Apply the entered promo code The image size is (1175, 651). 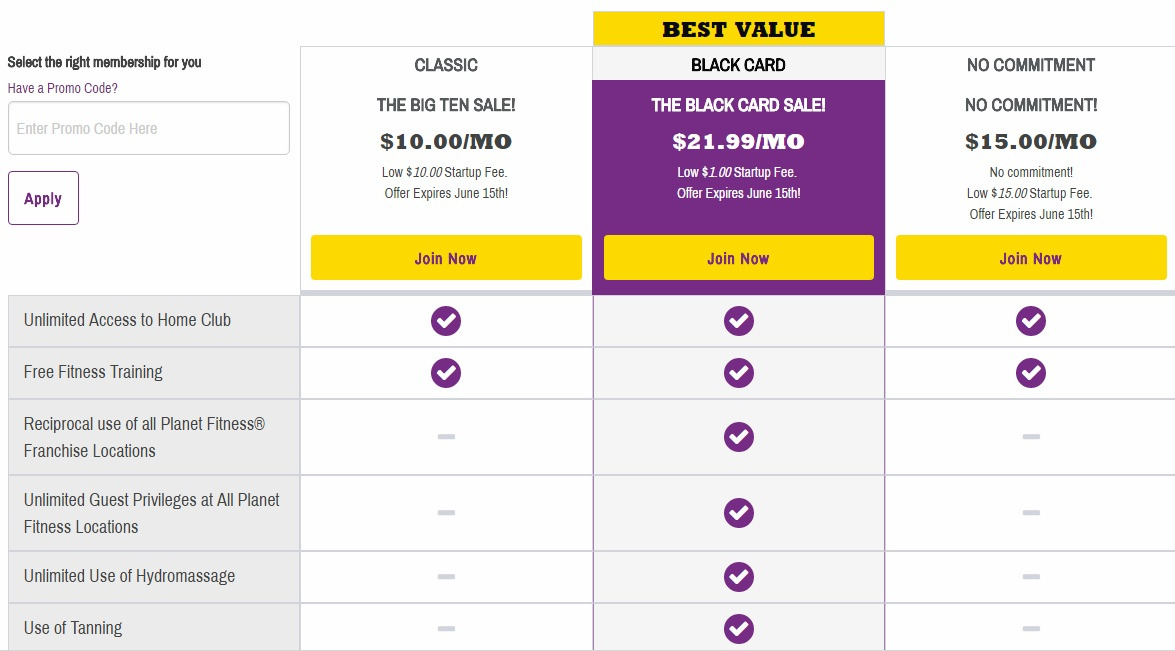[43, 198]
